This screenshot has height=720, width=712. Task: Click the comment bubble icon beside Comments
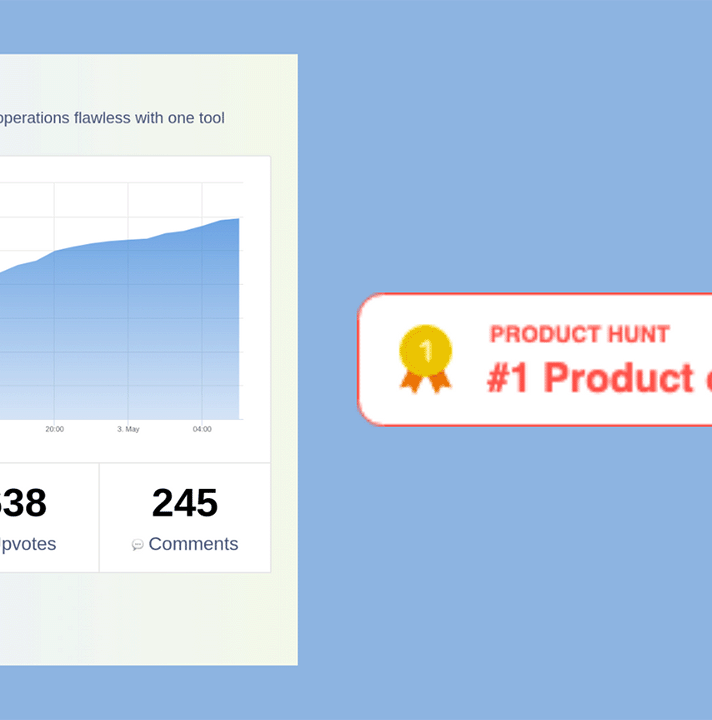click(x=137, y=545)
